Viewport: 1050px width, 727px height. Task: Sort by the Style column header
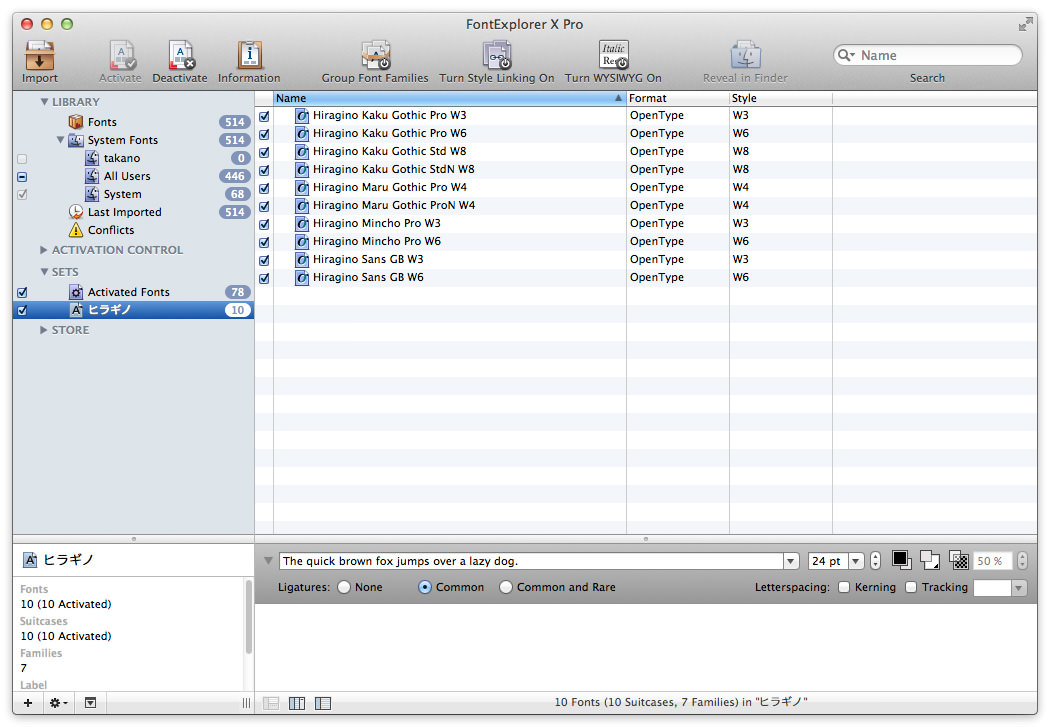click(781, 98)
